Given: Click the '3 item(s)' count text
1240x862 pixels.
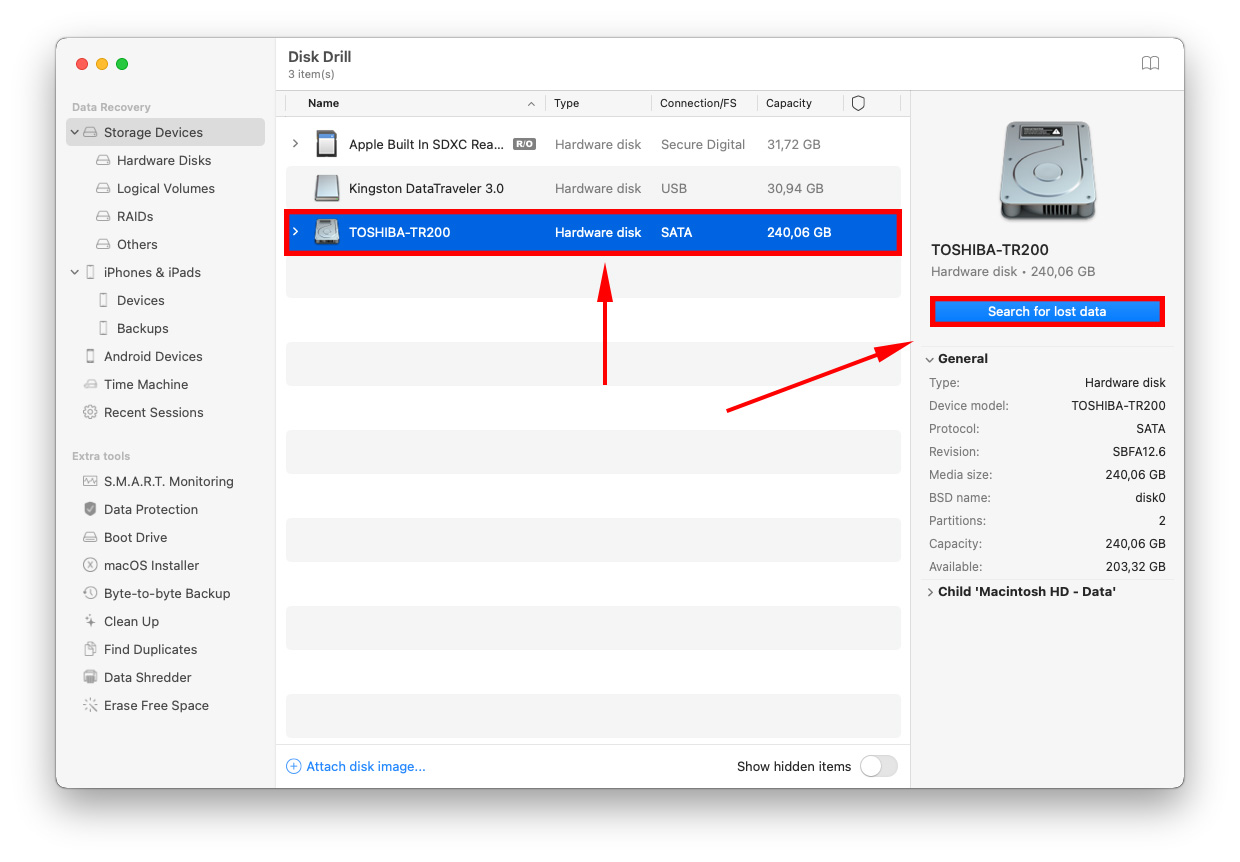Looking at the screenshot, I should (311, 74).
